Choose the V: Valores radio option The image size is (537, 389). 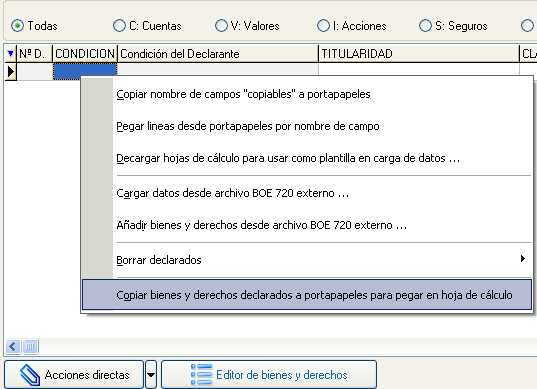[221, 26]
